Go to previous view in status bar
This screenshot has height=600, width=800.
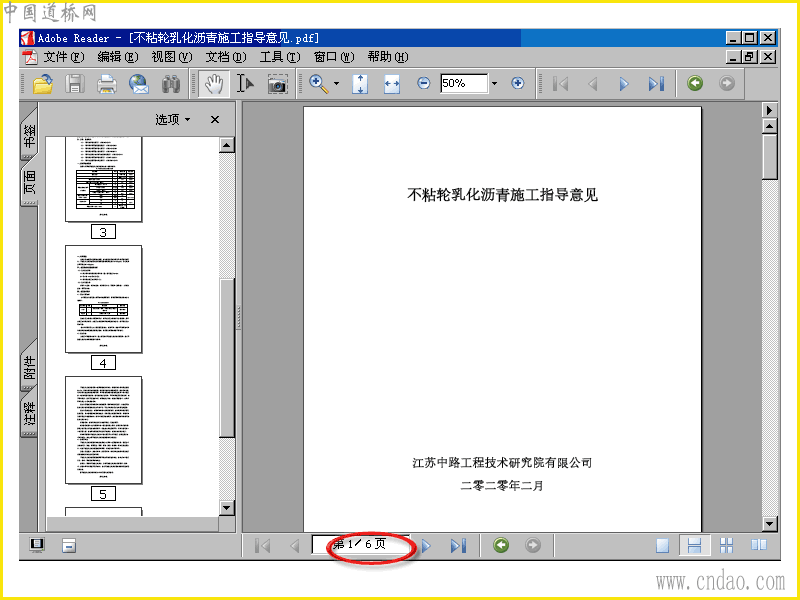click(x=501, y=545)
